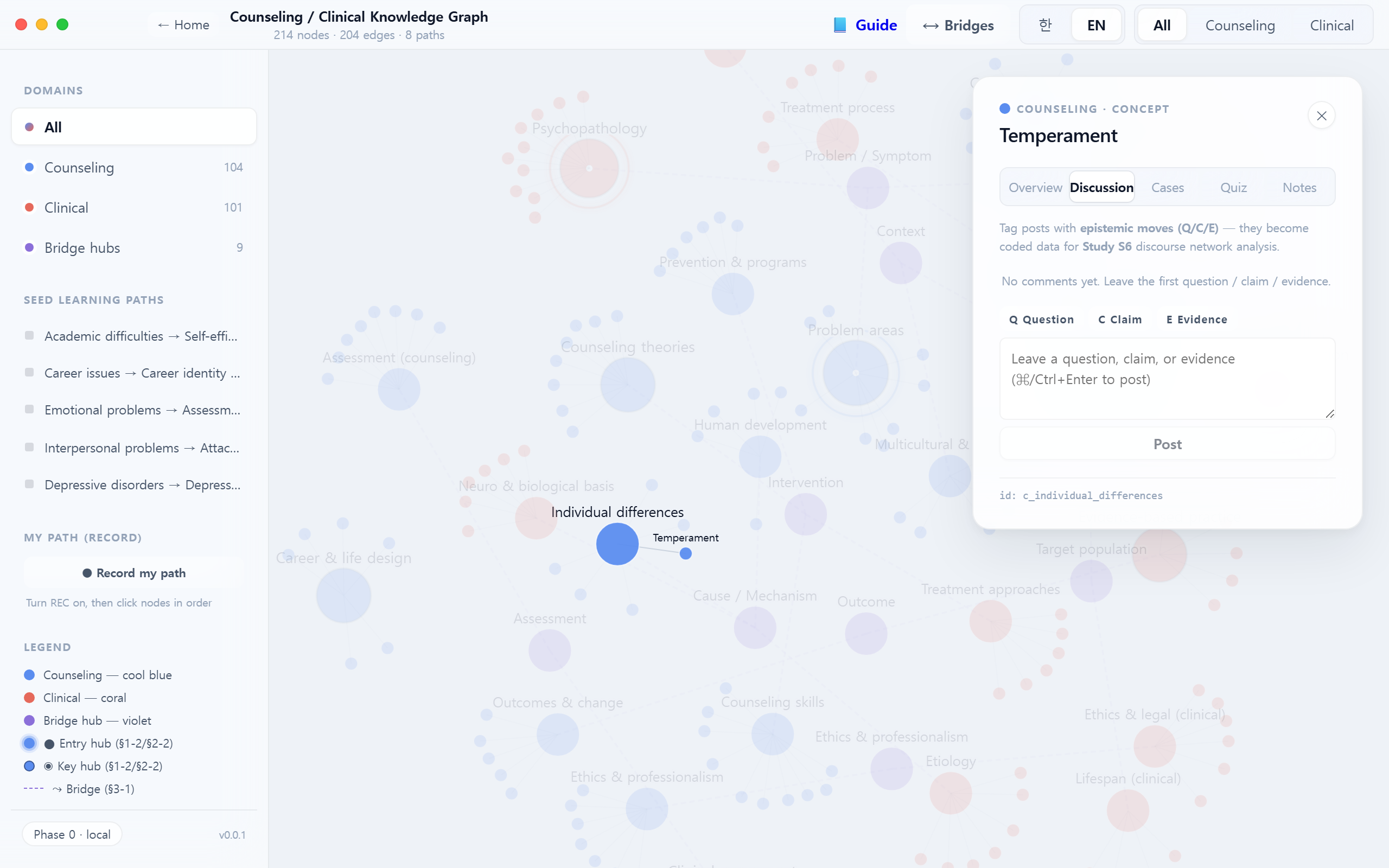Click the Treatment approaches hub node
This screenshot has height=868, width=1389.
(990, 621)
